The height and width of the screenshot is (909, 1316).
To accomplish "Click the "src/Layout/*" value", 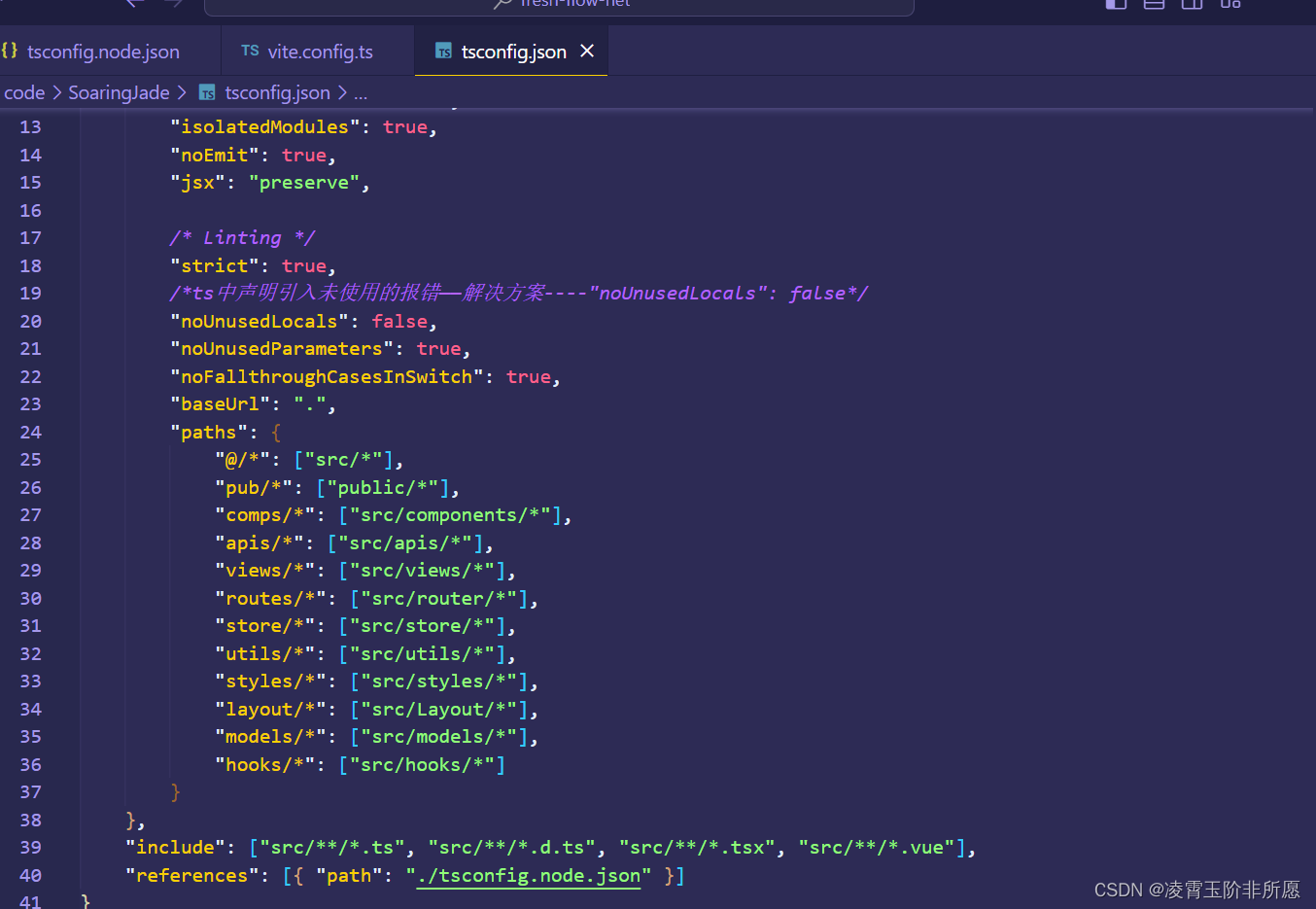I will [x=438, y=709].
